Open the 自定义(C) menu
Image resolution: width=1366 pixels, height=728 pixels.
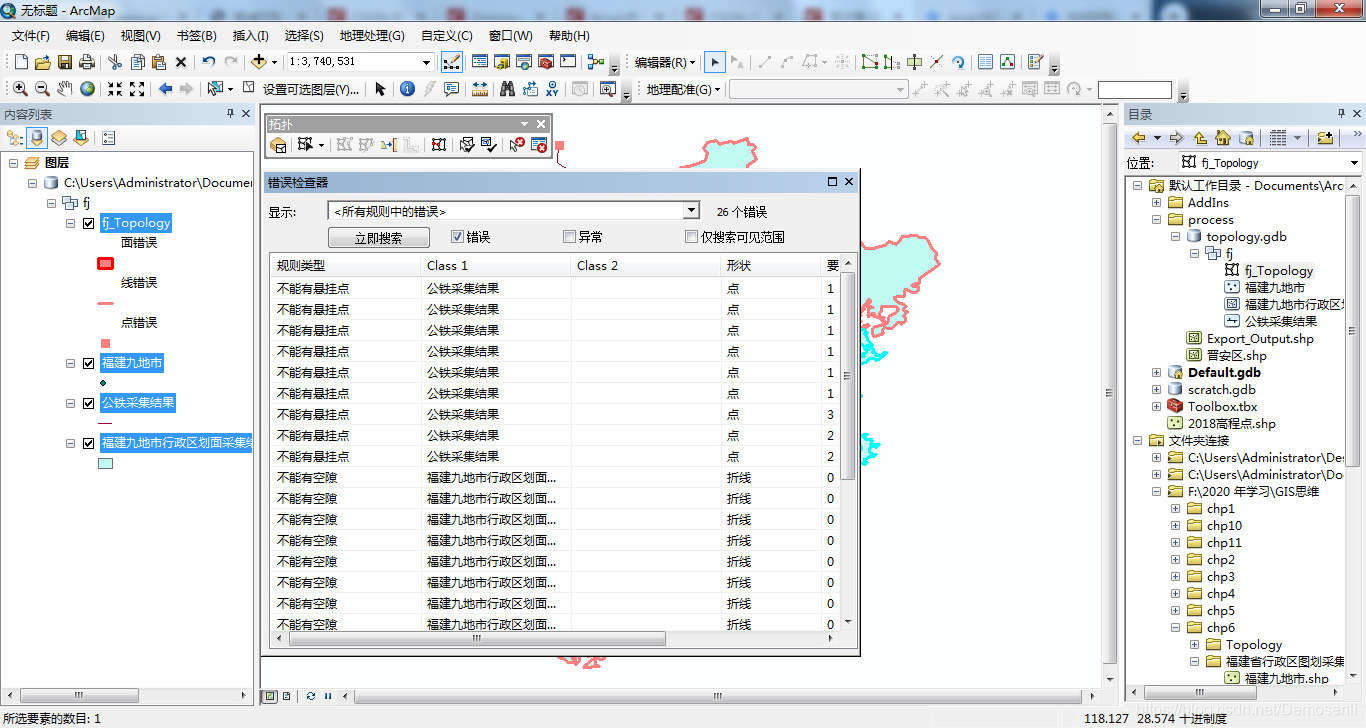(447, 35)
